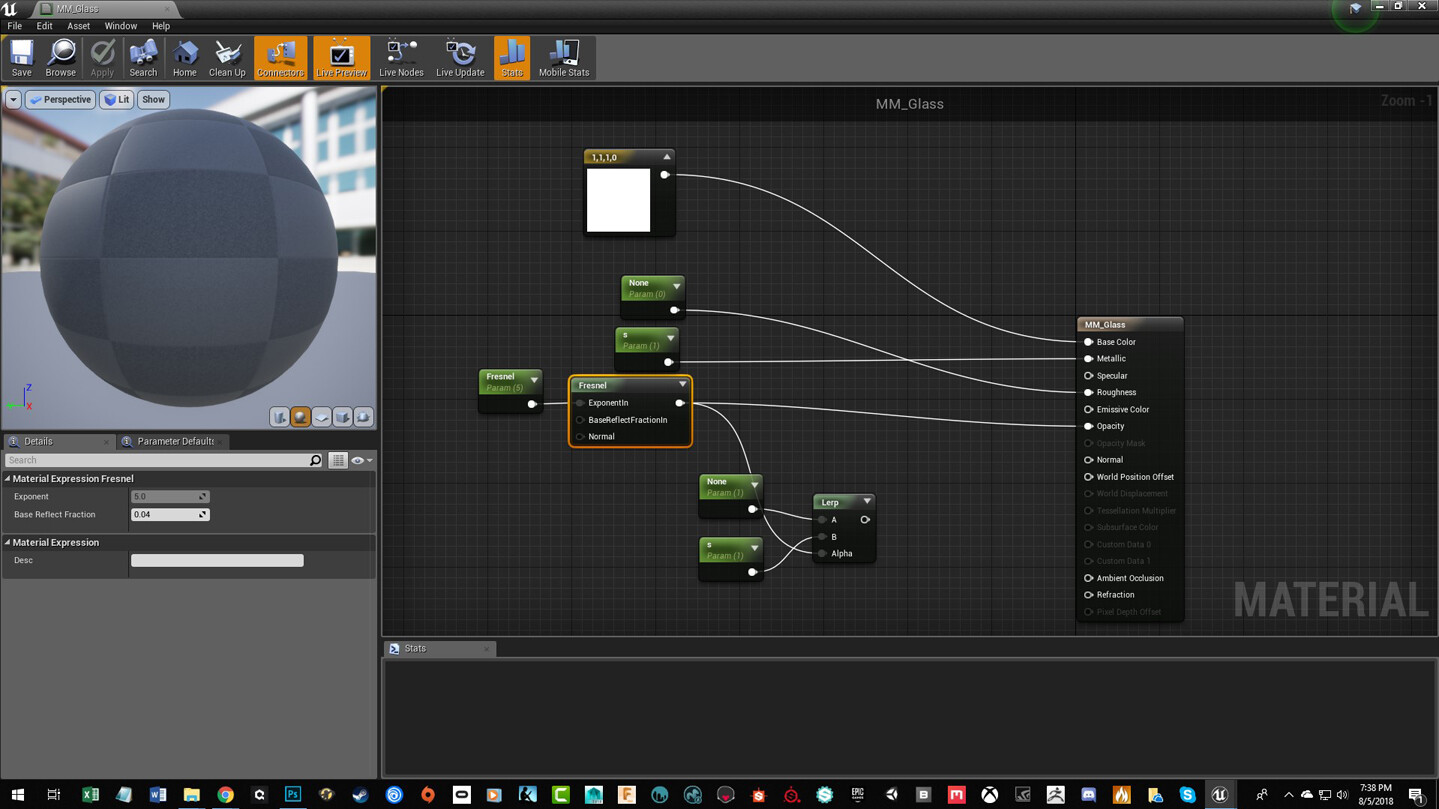Set preview mesh to sphere
The width and height of the screenshot is (1439, 809).
click(x=300, y=417)
